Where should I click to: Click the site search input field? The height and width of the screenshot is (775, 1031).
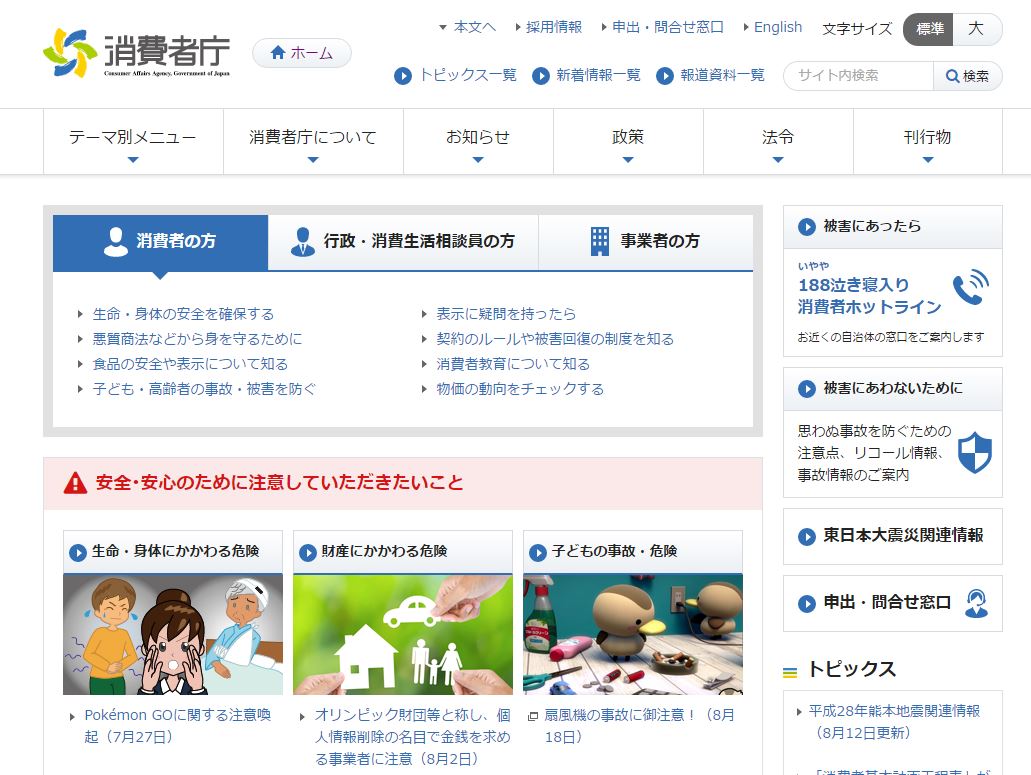click(859, 76)
